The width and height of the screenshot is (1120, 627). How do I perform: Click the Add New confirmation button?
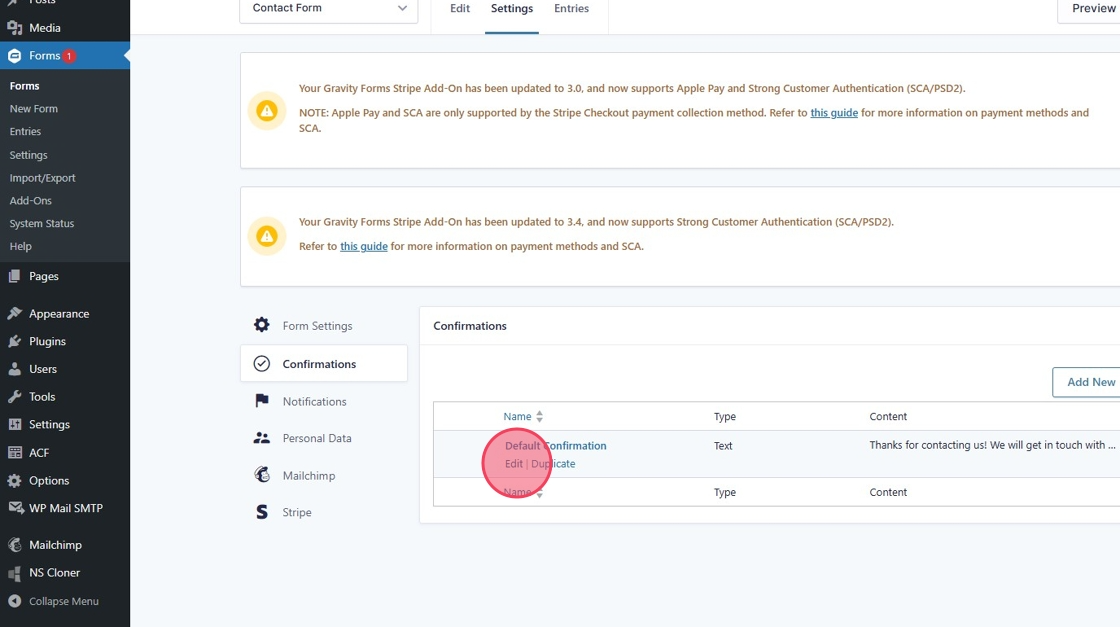coord(1090,382)
